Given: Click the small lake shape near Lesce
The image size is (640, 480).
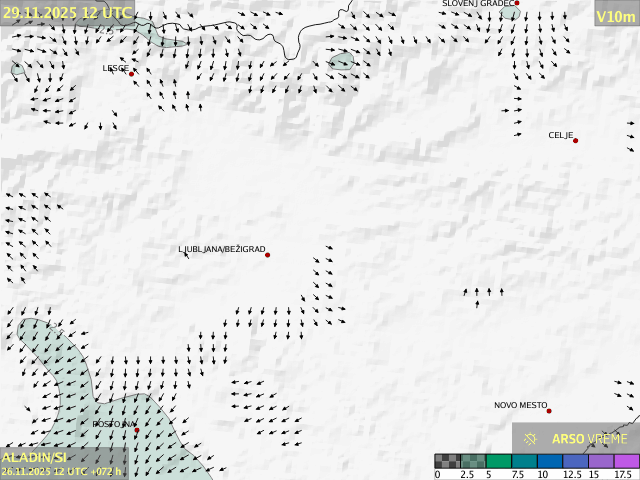Looking at the screenshot, I should 341,61.
